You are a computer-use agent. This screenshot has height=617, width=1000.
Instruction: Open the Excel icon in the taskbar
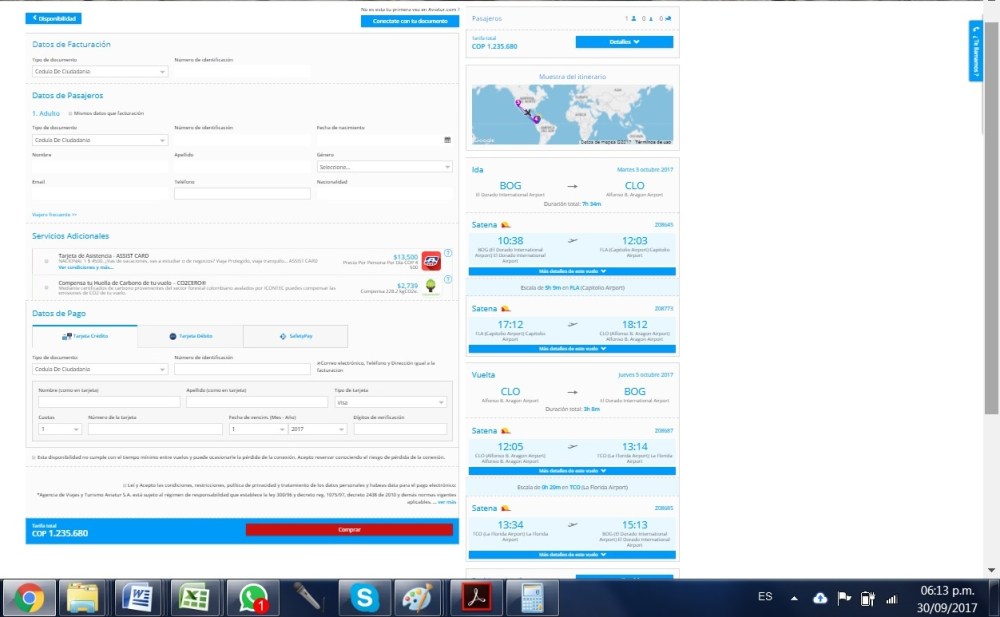coord(193,597)
